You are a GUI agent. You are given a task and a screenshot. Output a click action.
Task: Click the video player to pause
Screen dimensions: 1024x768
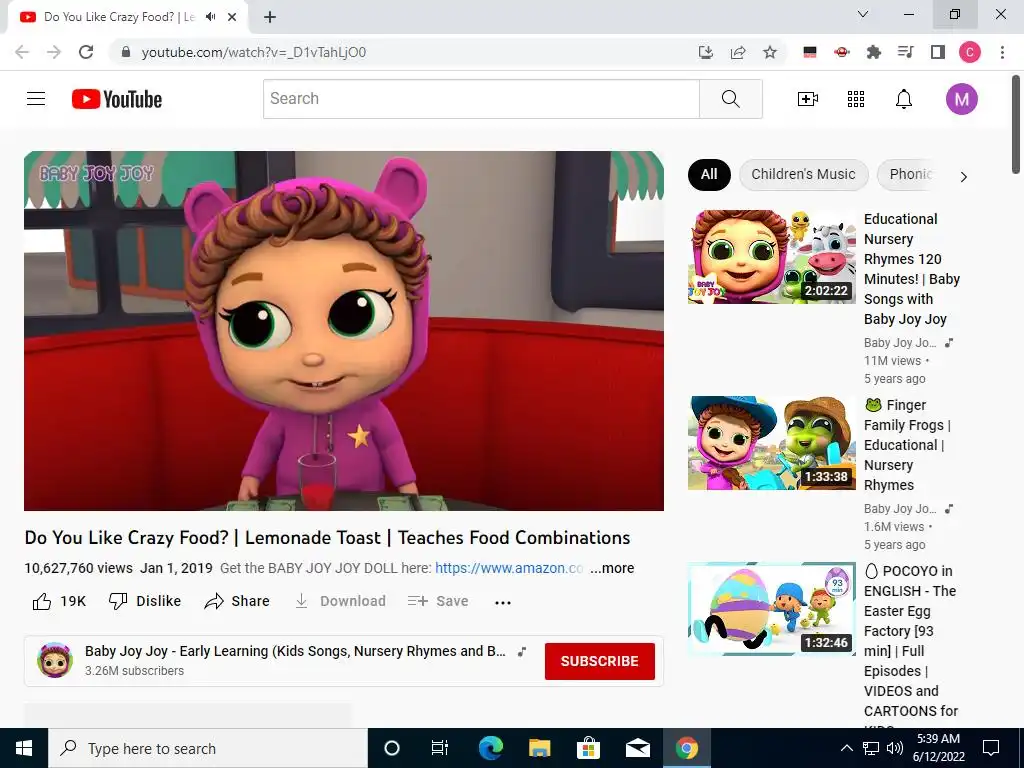344,330
